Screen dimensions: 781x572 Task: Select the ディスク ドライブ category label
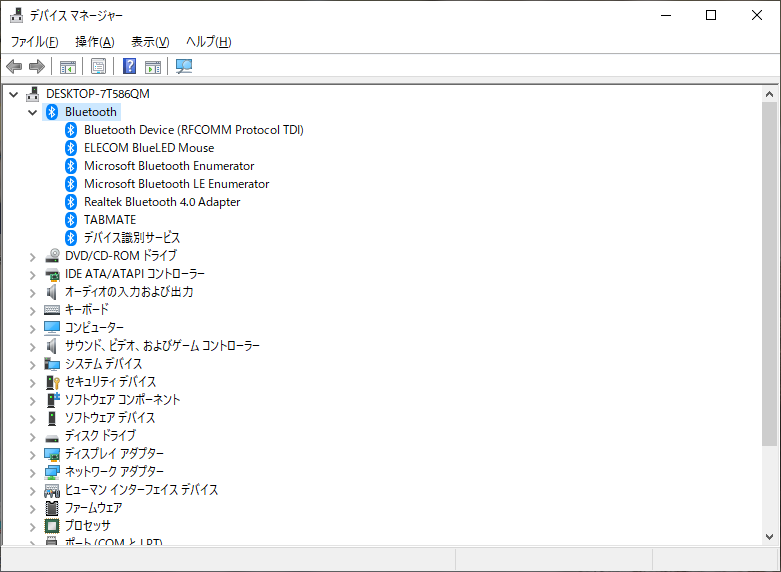click(x=100, y=435)
